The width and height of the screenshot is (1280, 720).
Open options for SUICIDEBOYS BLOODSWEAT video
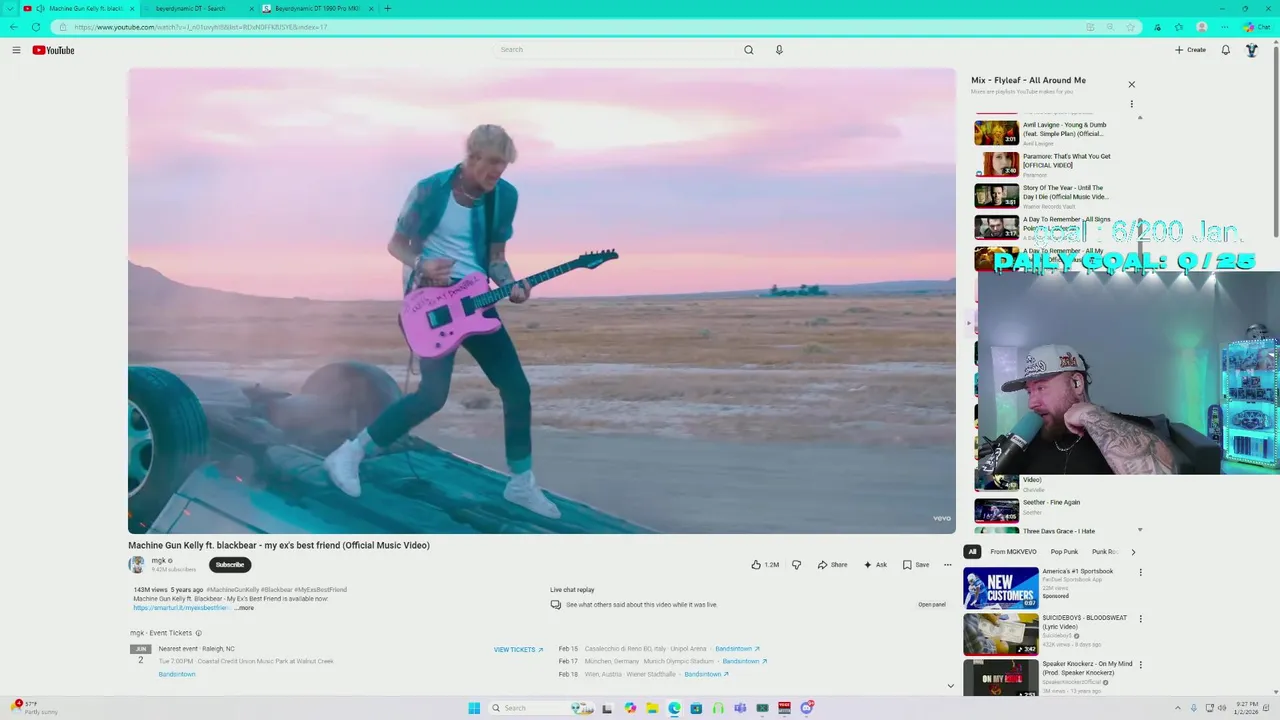tap(1140, 619)
